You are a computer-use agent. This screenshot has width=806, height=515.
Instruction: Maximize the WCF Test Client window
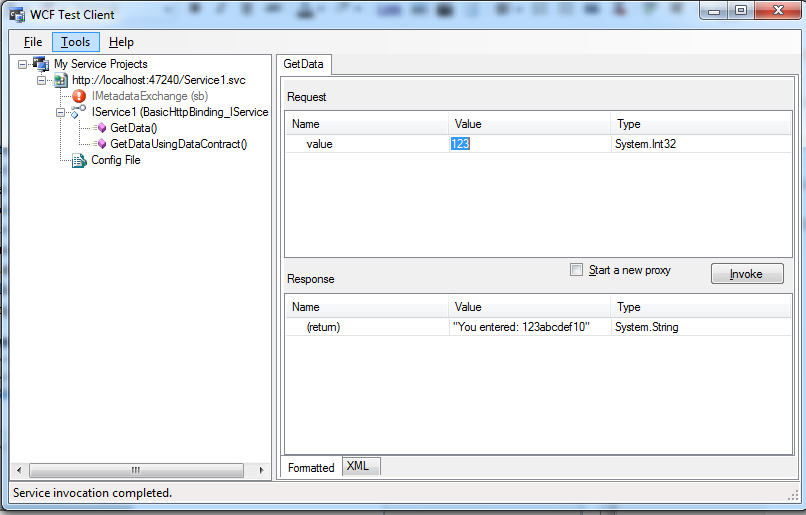coord(741,10)
